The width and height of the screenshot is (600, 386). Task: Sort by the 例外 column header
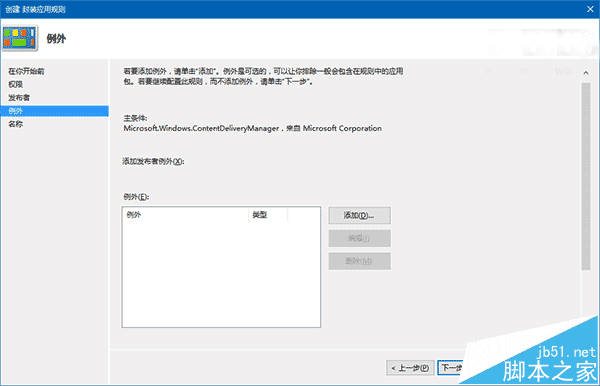click(185, 215)
